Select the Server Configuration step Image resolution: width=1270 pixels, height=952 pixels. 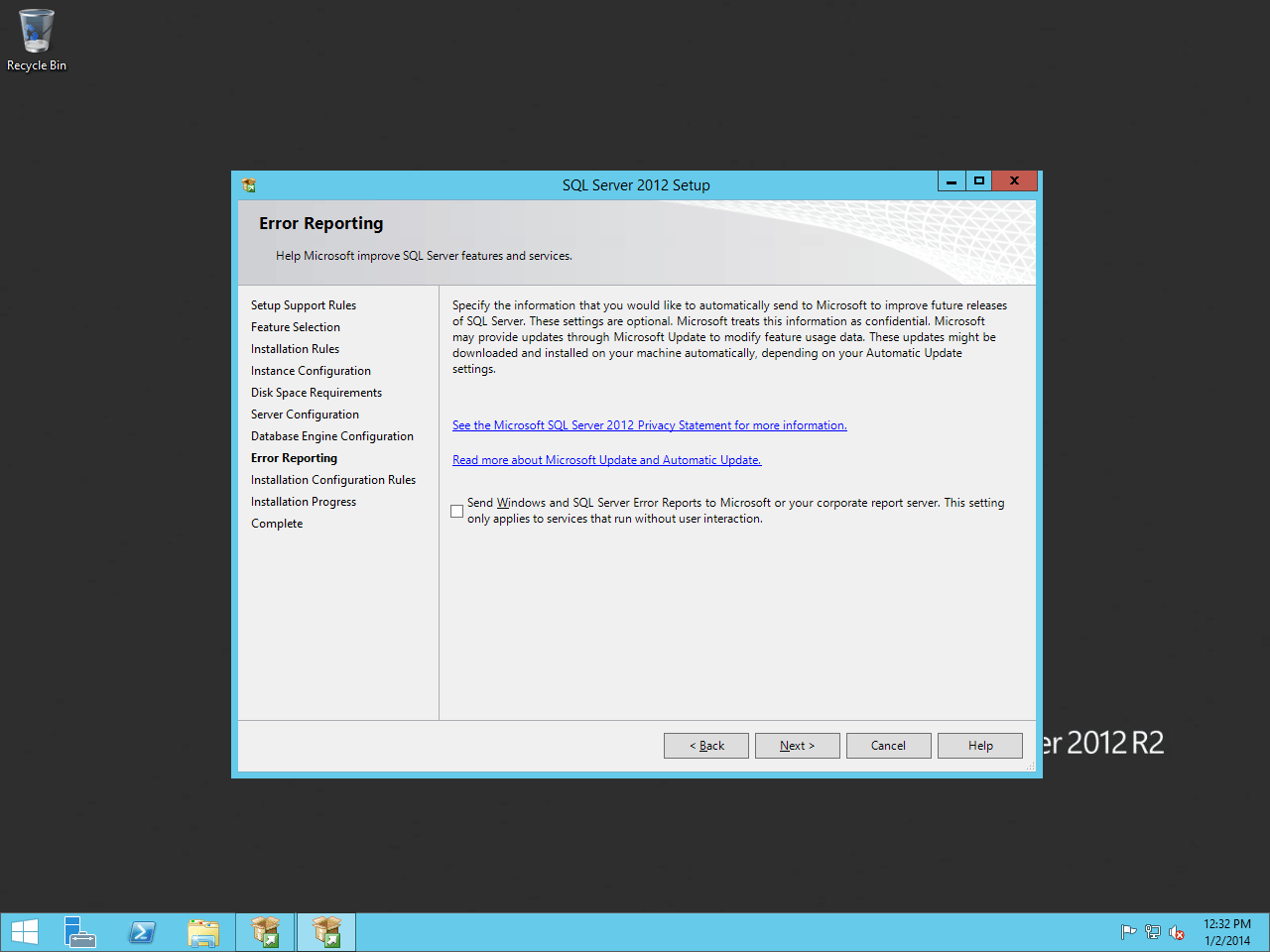point(306,415)
